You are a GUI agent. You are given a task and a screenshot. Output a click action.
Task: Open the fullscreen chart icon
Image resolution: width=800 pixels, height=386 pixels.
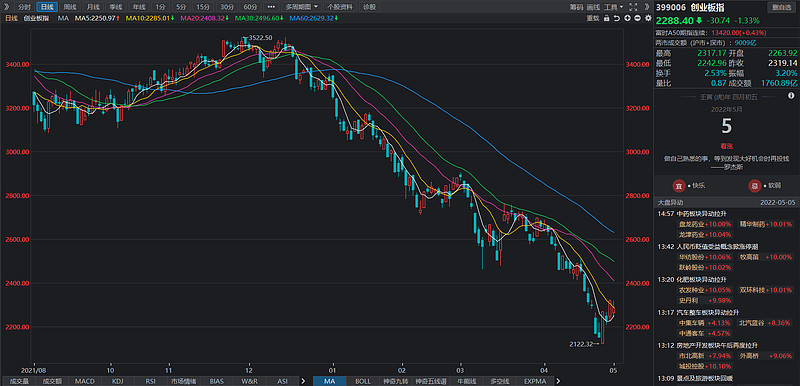click(x=634, y=7)
